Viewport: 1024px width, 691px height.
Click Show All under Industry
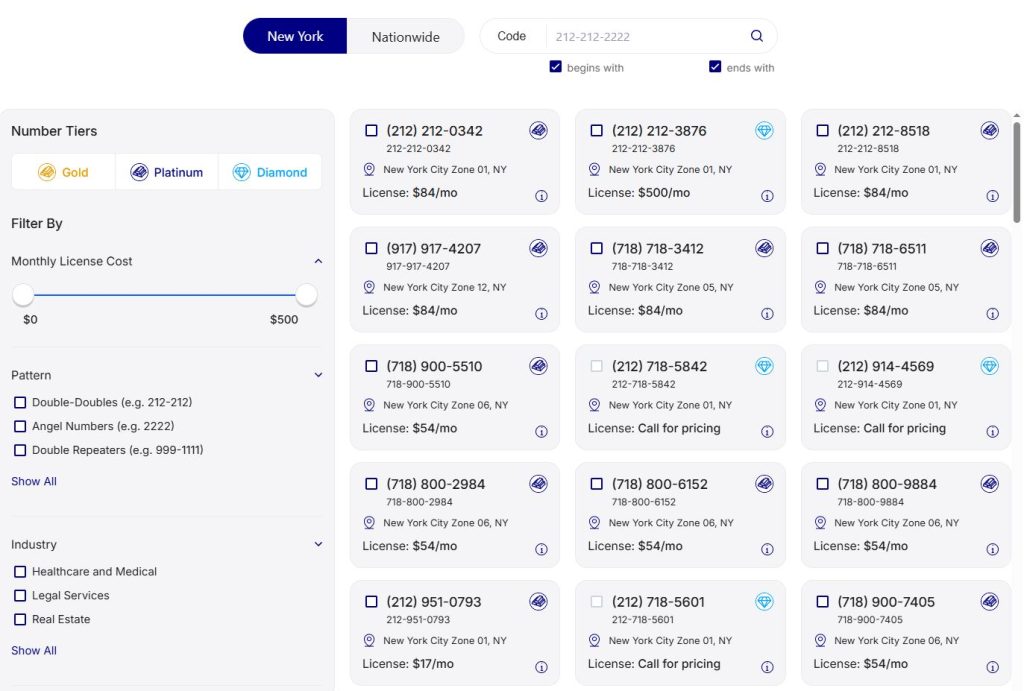click(x=34, y=651)
